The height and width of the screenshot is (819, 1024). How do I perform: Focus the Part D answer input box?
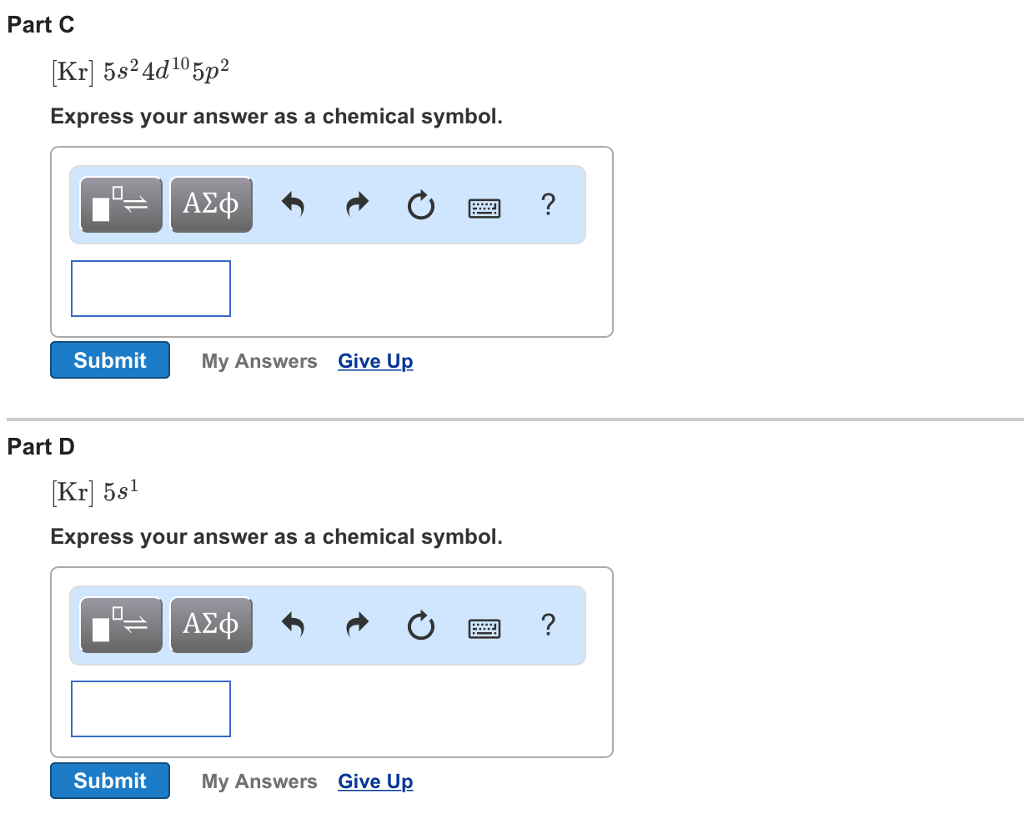tap(151, 708)
